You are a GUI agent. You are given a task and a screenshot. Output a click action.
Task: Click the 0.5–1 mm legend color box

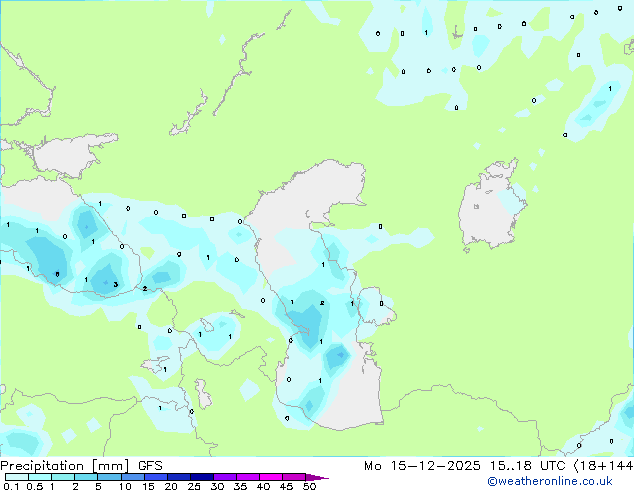(x=40, y=477)
